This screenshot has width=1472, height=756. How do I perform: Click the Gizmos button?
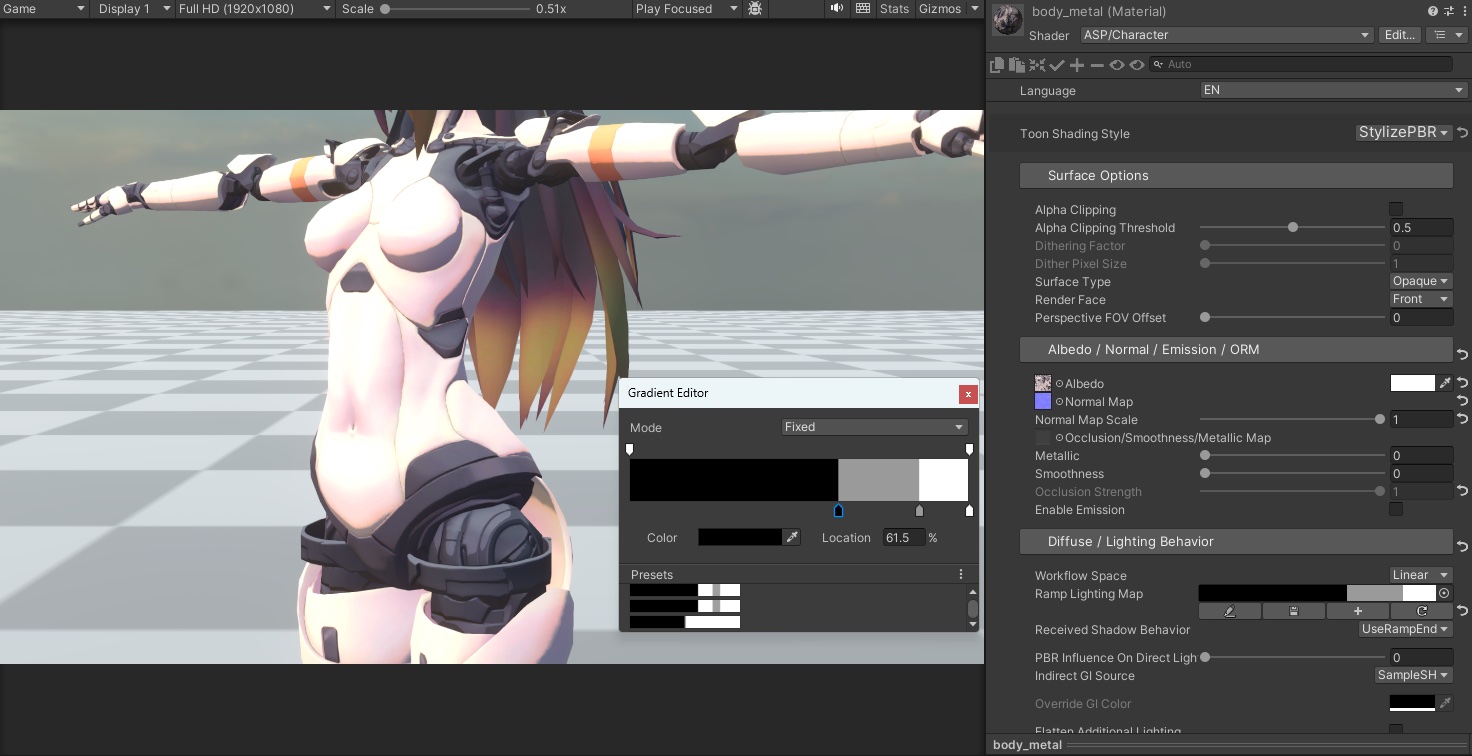tap(940, 9)
